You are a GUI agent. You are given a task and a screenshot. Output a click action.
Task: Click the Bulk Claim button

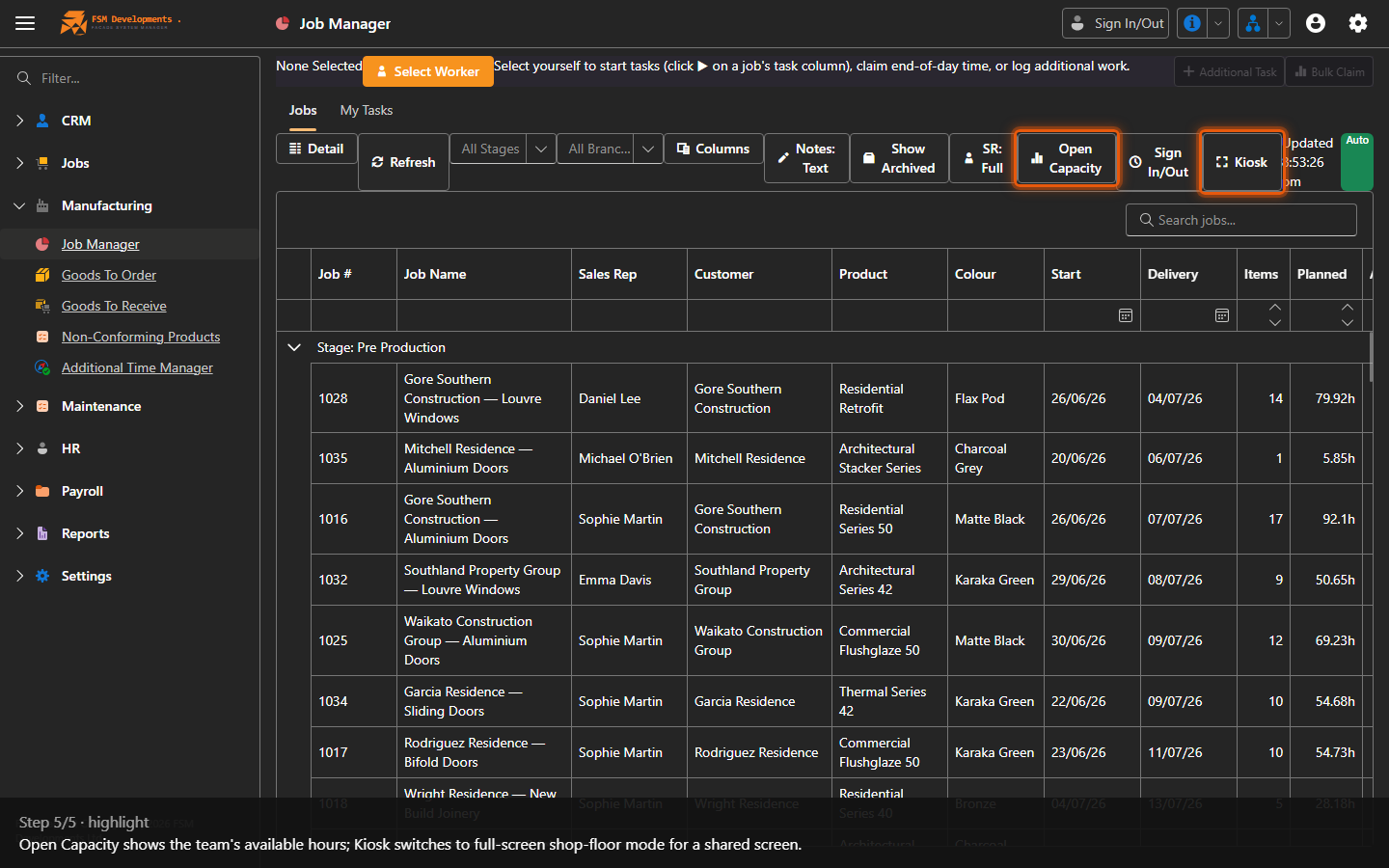1329,71
